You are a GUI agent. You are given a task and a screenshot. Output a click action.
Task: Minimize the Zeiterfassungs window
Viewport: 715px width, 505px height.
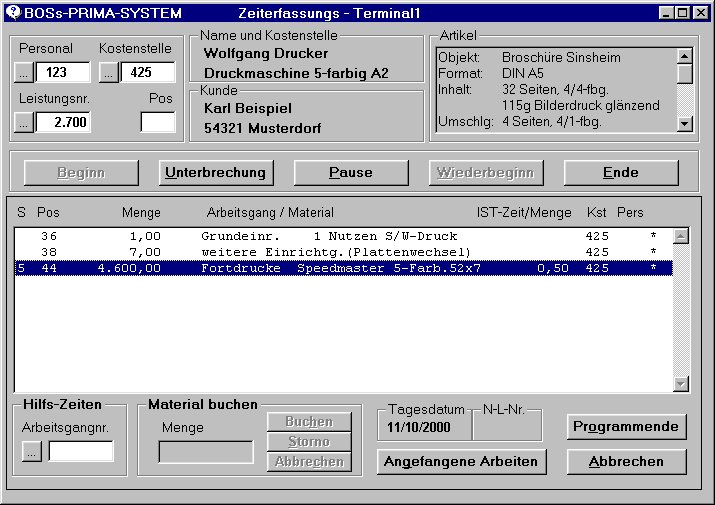pyautogui.click(x=666, y=13)
